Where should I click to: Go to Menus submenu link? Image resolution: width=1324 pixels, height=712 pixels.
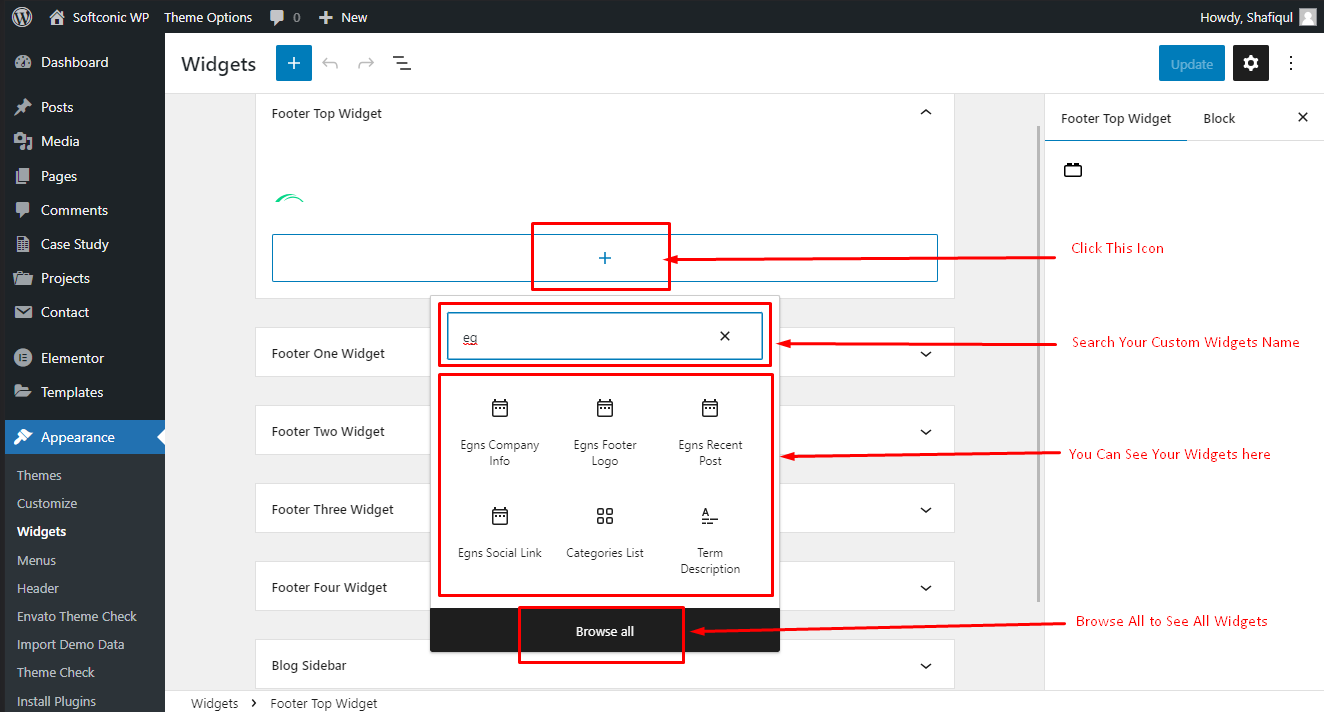point(37,560)
